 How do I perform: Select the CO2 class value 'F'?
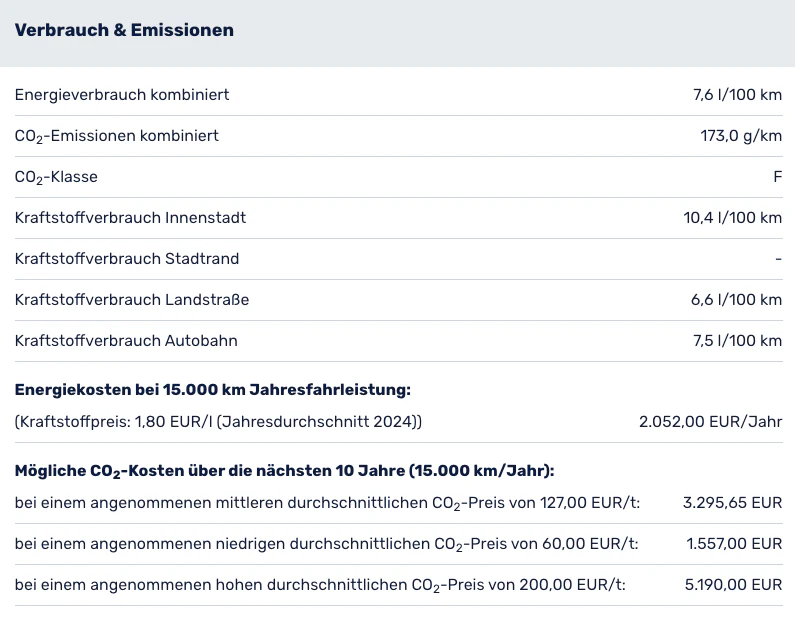(x=778, y=177)
